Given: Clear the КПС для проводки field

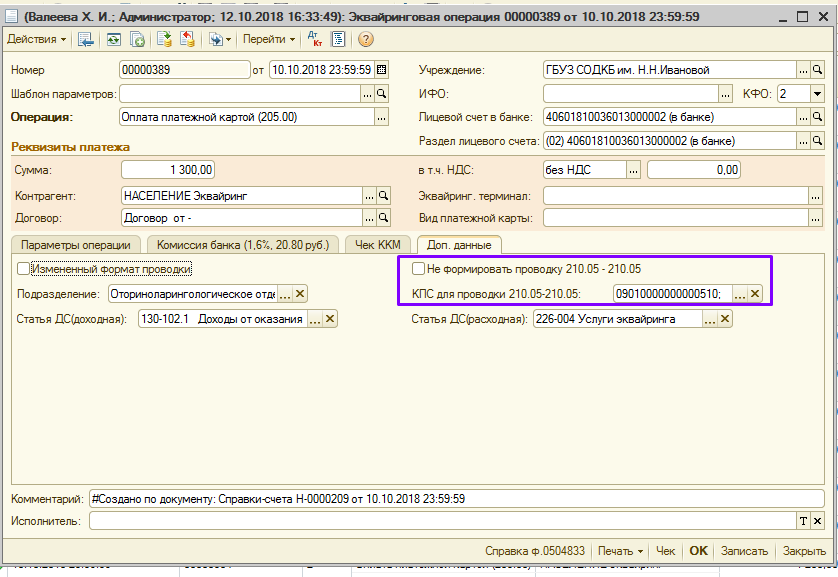Looking at the screenshot, I should point(755,294).
